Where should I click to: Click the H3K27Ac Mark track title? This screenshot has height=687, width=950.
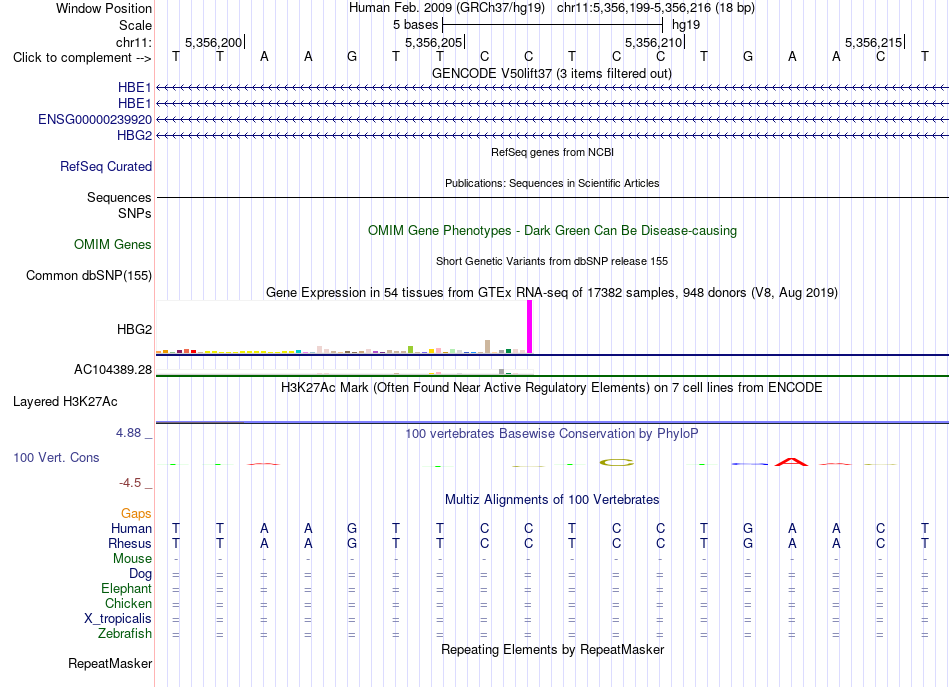[552, 387]
